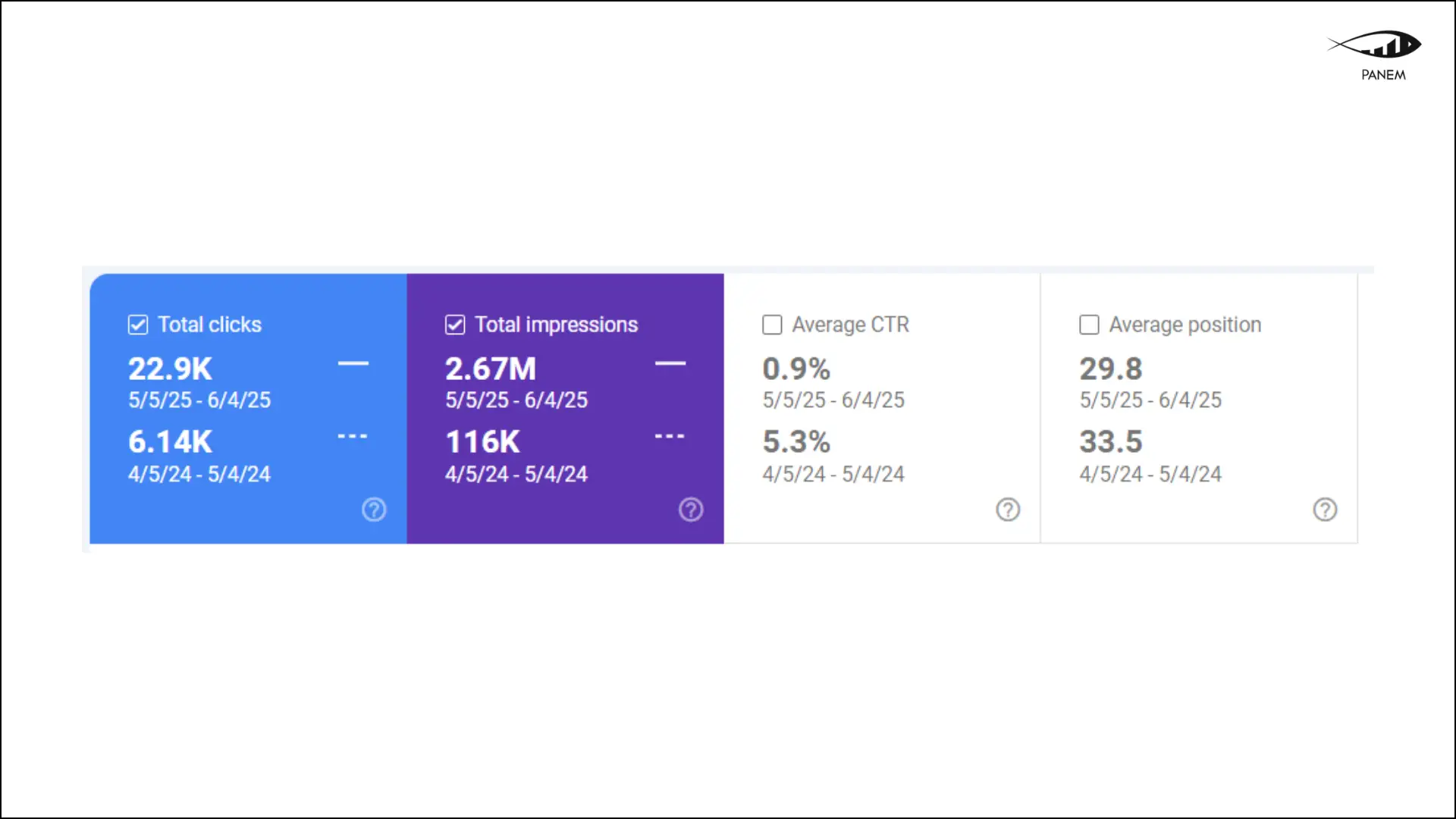Click dashed line legend in Total impressions
Image resolution: width=1456 pixels, height=819 pixels.
pos(670,437)
